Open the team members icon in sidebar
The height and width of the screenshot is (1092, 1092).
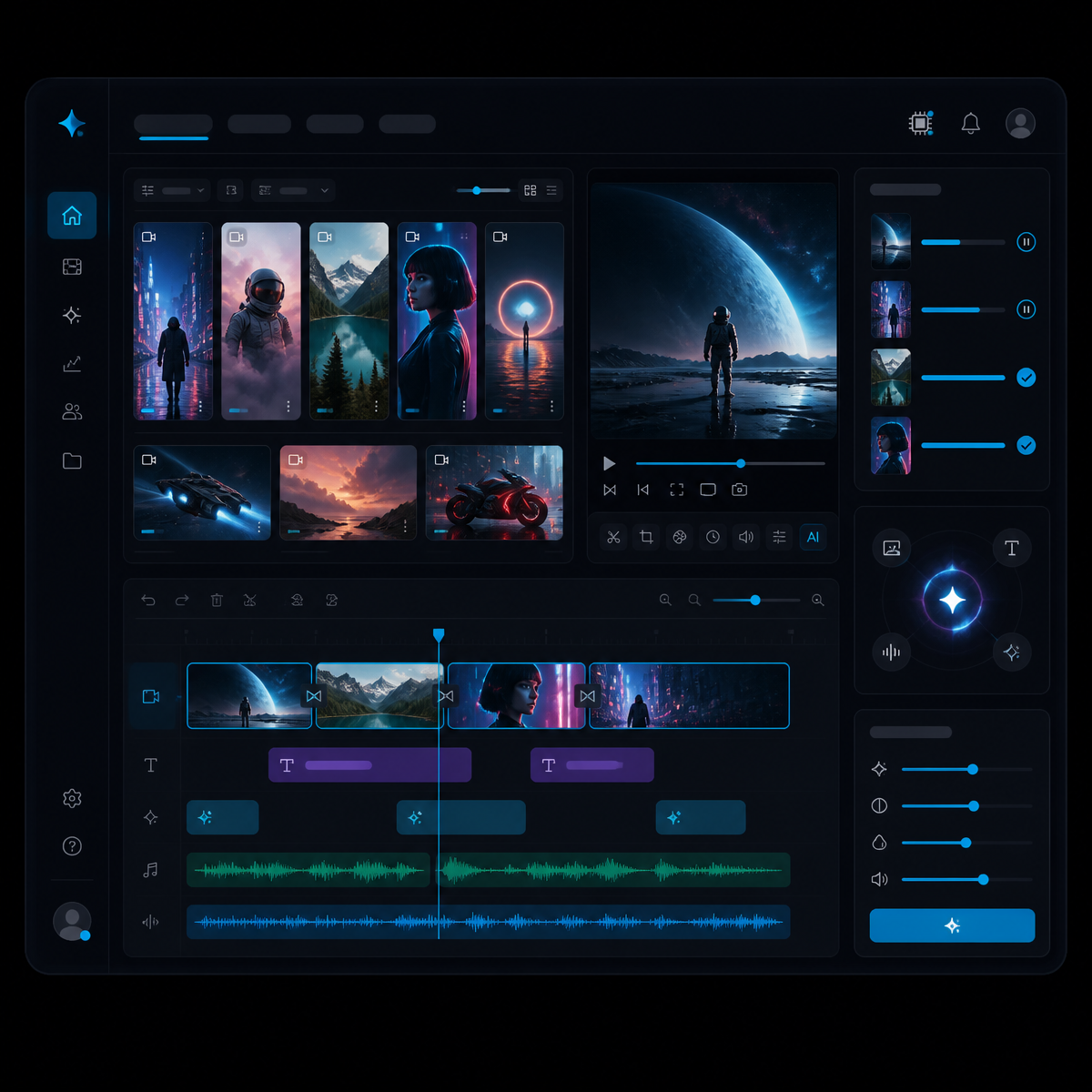(x=72, y=412)
